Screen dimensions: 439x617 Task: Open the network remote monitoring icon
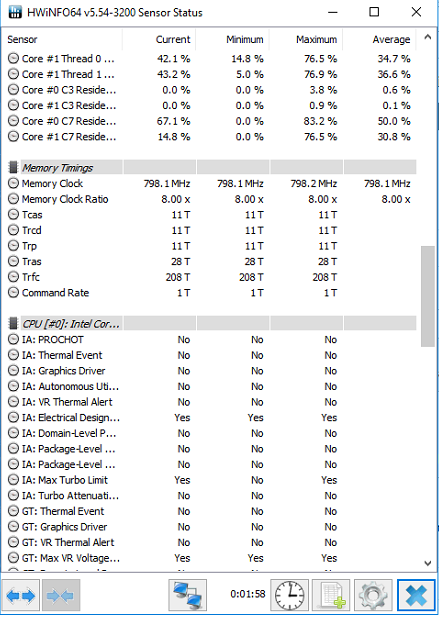click(x=188, y=595)
